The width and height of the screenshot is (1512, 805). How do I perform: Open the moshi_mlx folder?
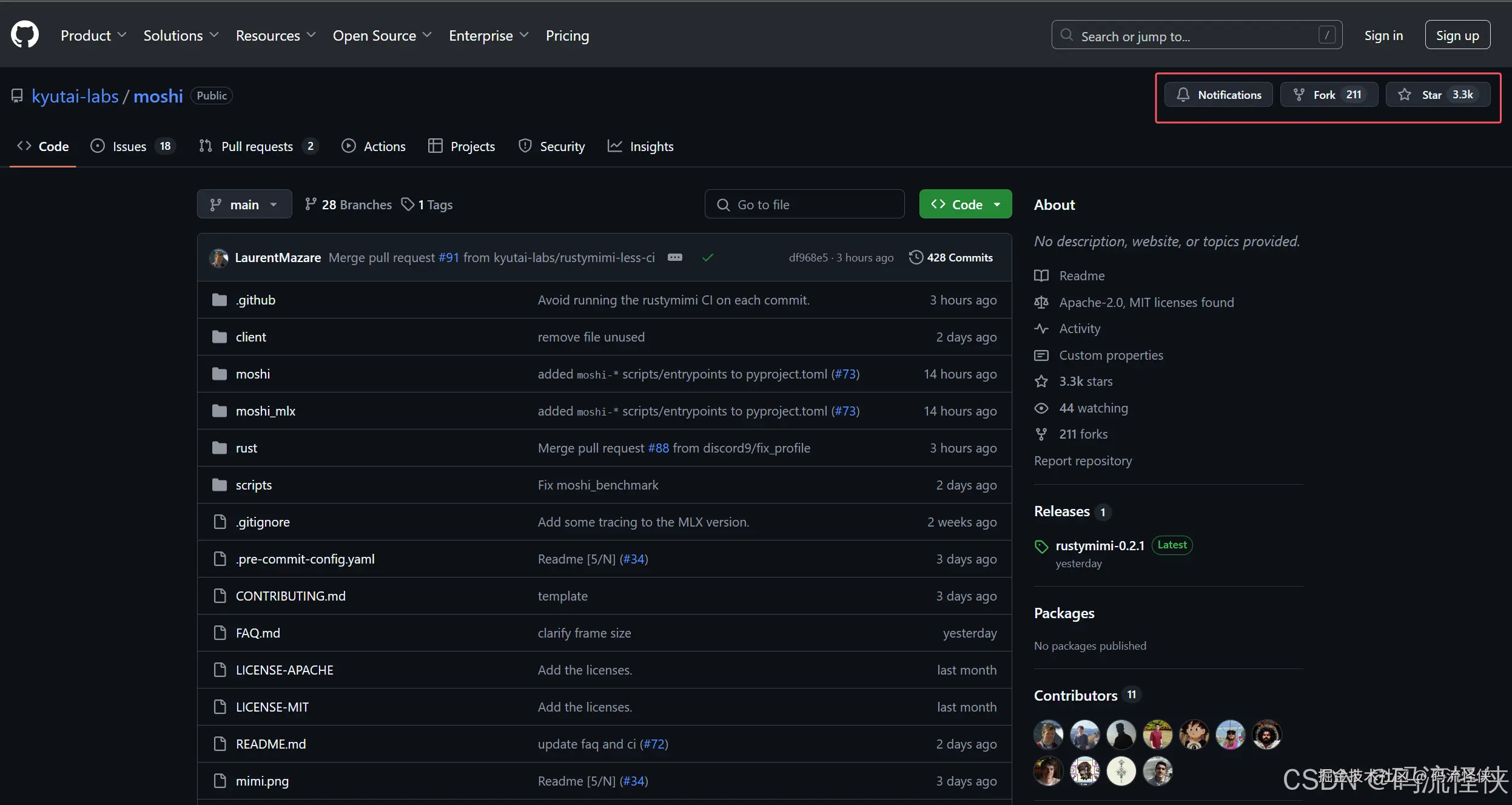pos(266,411)
